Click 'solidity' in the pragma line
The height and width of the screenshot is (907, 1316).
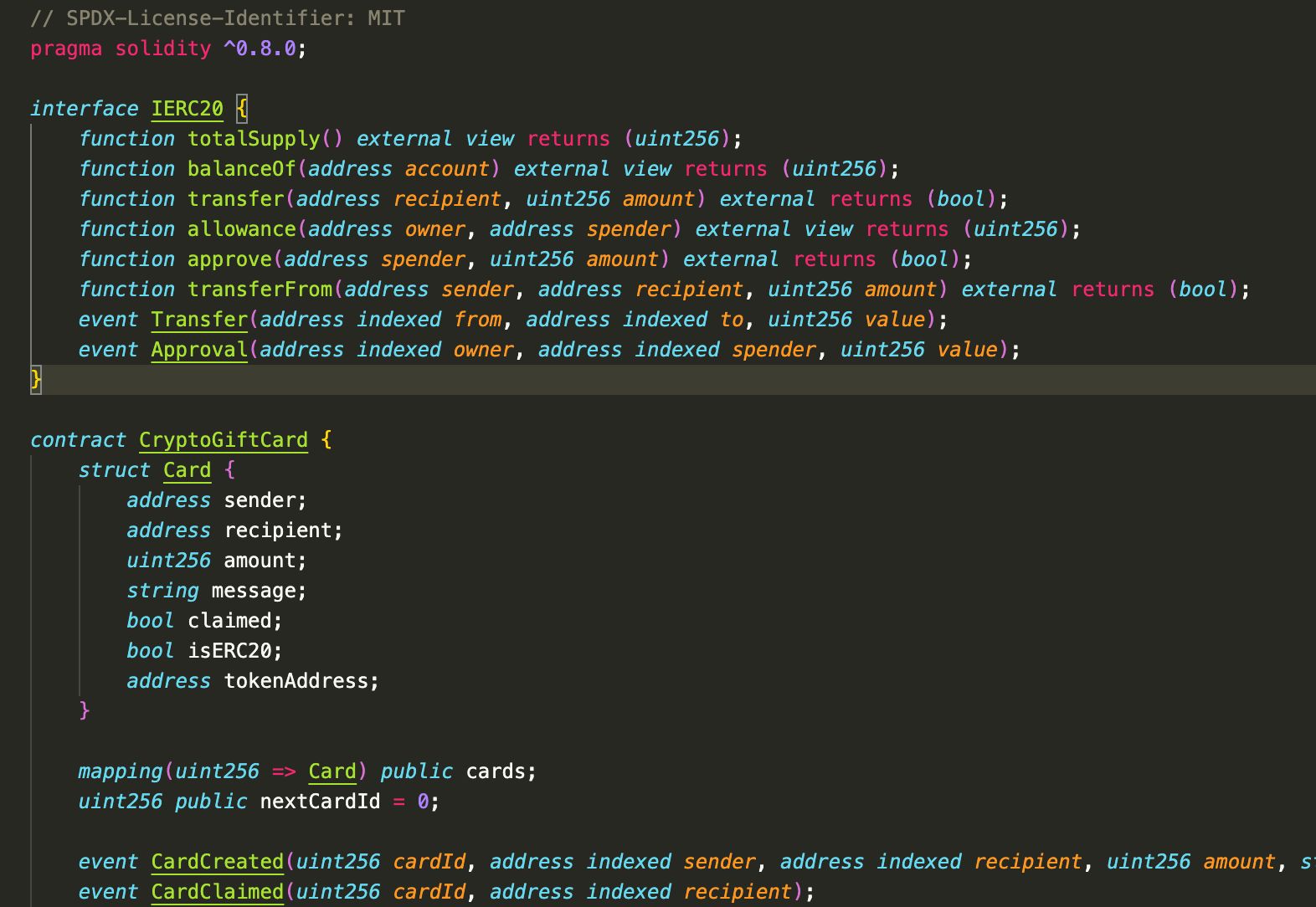163,49
